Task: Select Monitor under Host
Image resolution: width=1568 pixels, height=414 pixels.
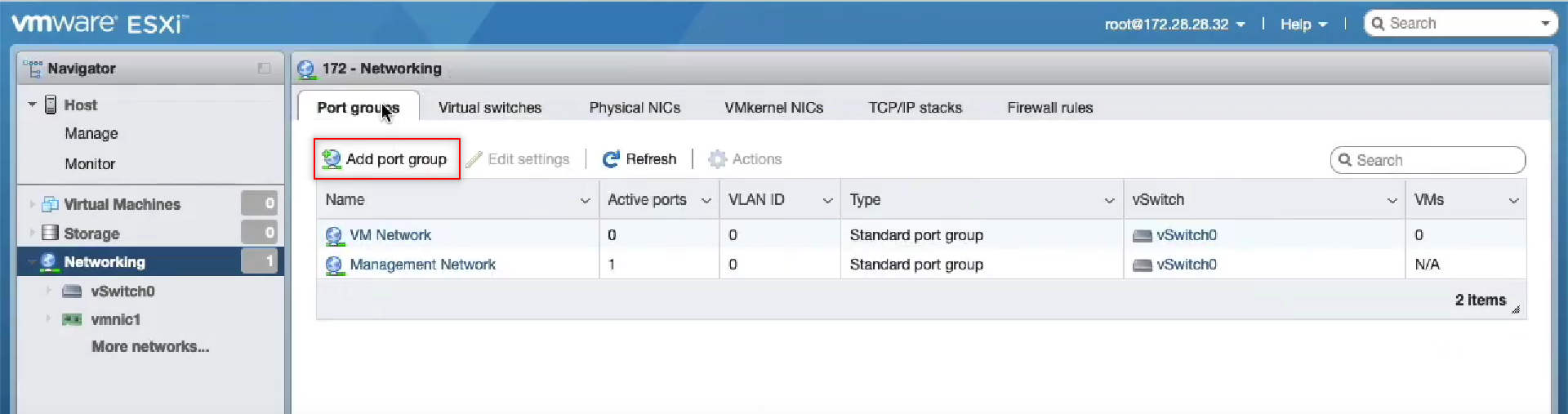Action: click(x=90, y=163)
